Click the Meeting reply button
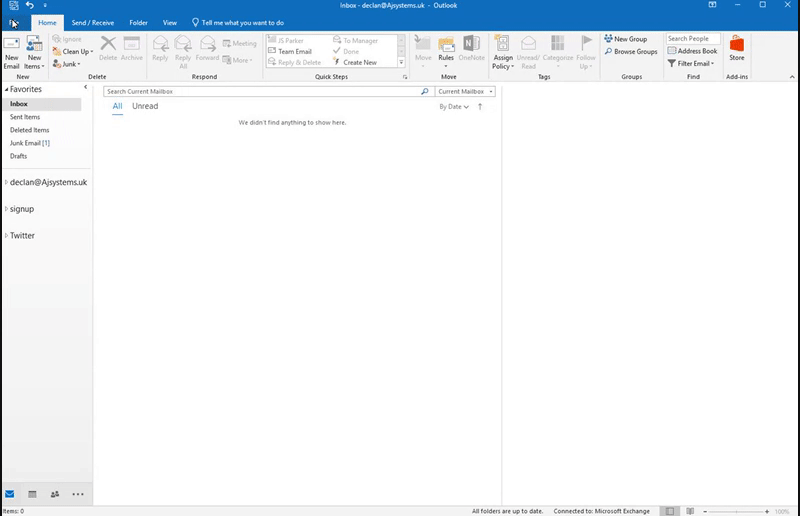 tap(239, 43)
